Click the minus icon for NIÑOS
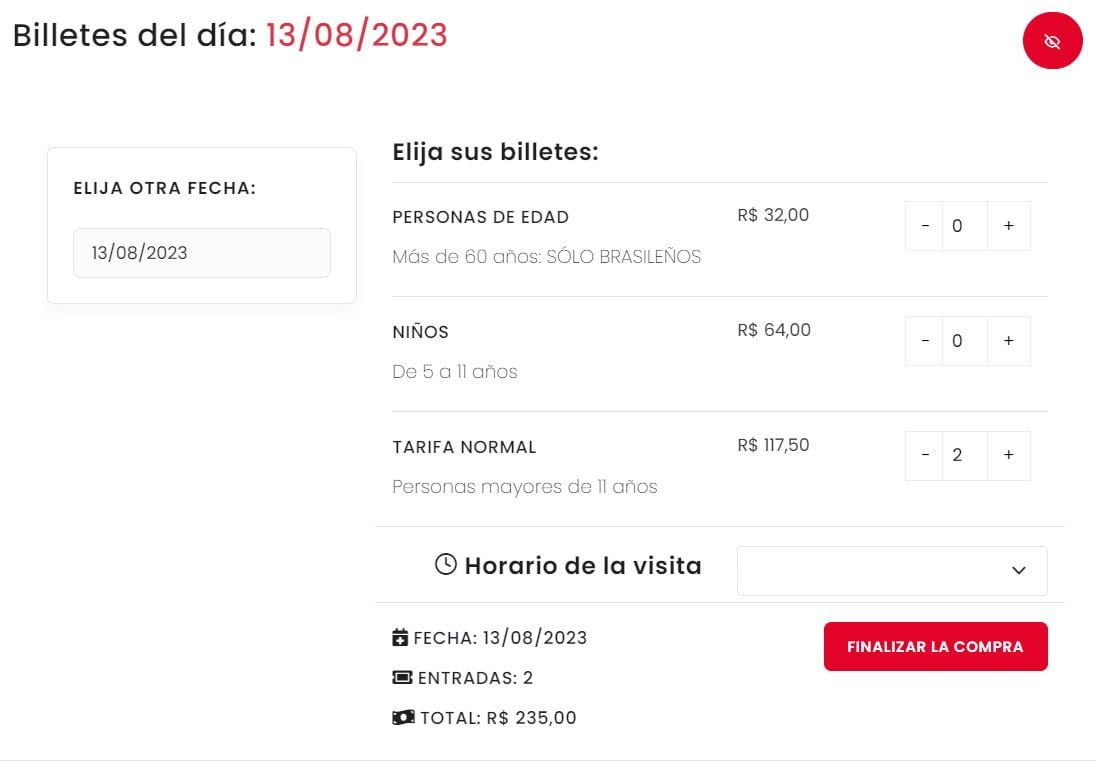 point(923,340)
